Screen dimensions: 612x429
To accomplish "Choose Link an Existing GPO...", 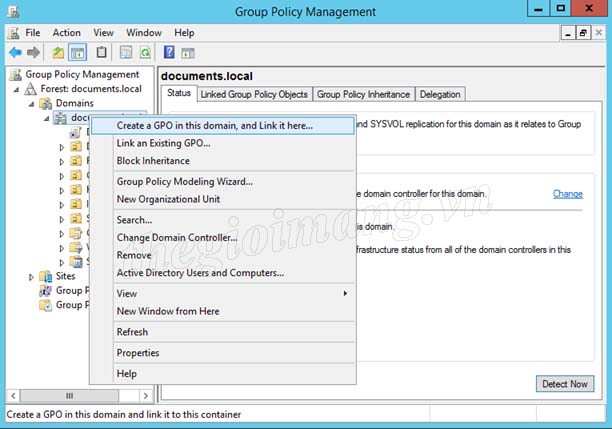I will [x=223, y=143].
